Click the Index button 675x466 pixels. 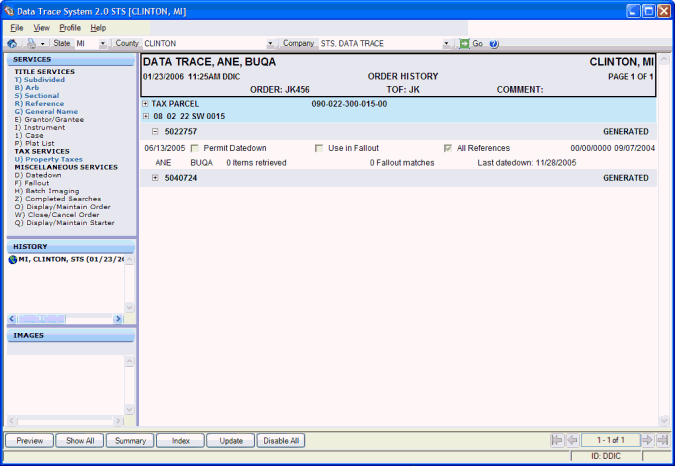(181, 441)
